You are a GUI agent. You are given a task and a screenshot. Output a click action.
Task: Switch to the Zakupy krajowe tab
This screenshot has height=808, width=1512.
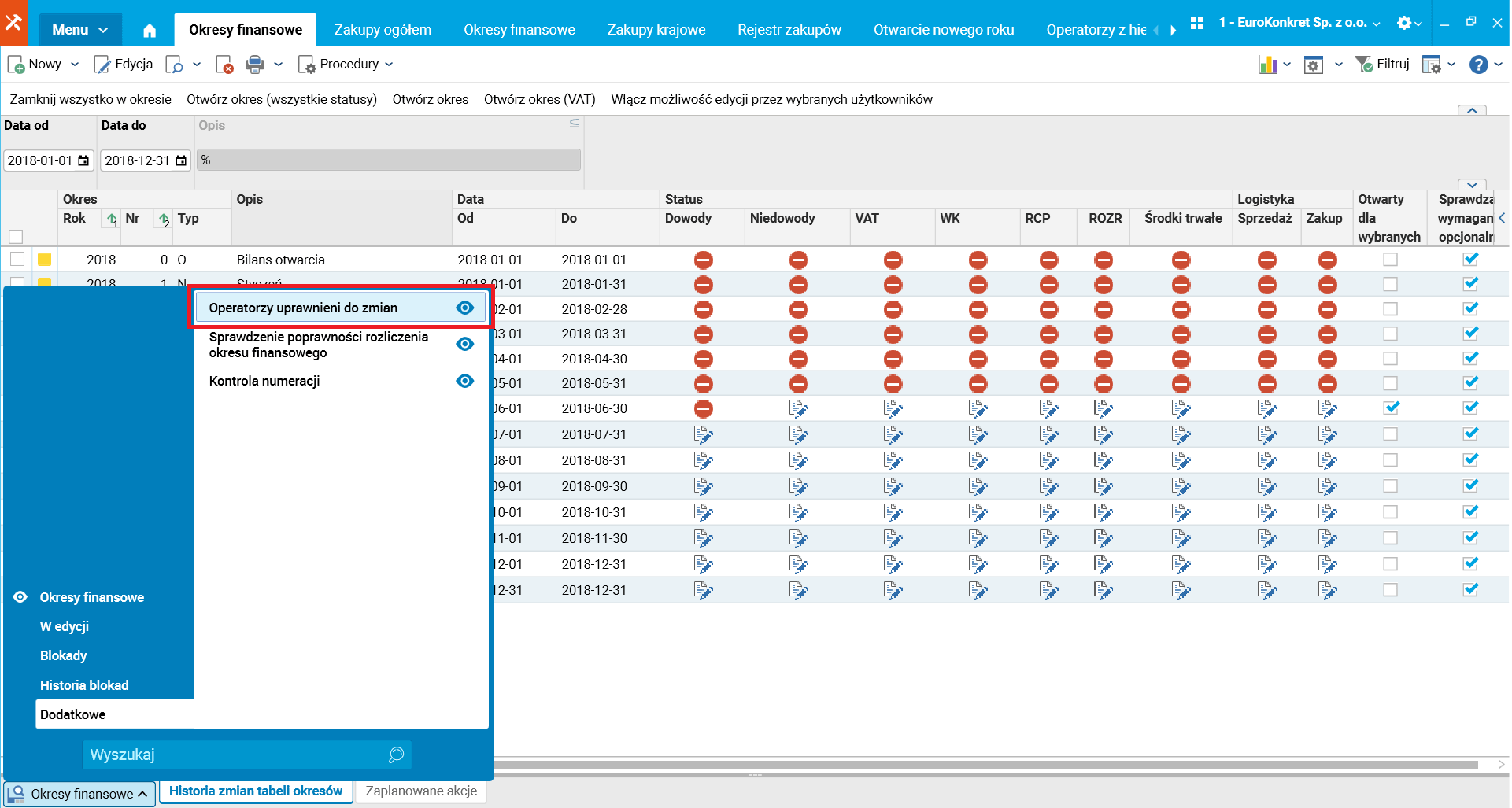click(x=656, y=30)
